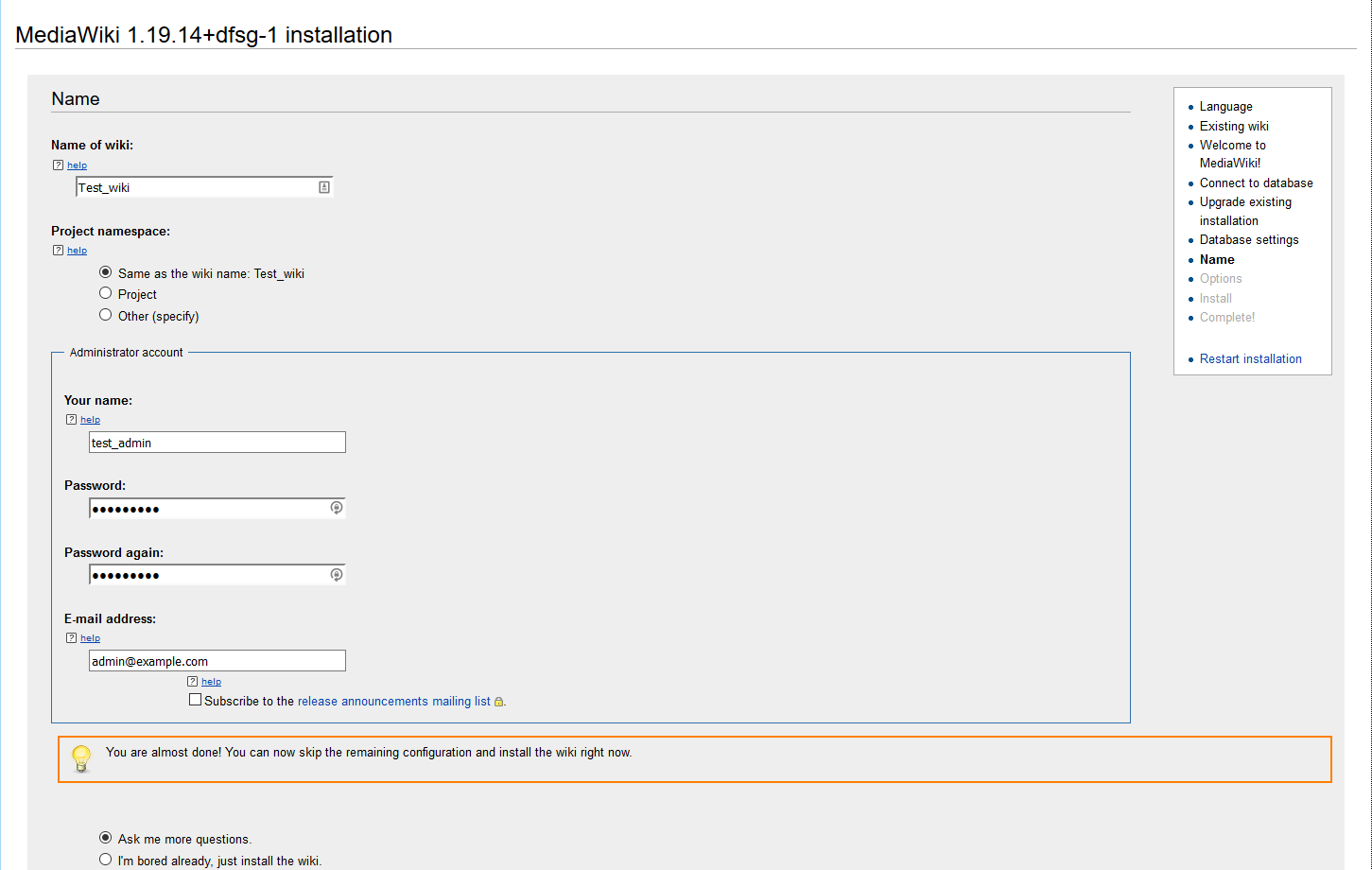Select Other (specify) namespace radio

click(x=106, y=315)
